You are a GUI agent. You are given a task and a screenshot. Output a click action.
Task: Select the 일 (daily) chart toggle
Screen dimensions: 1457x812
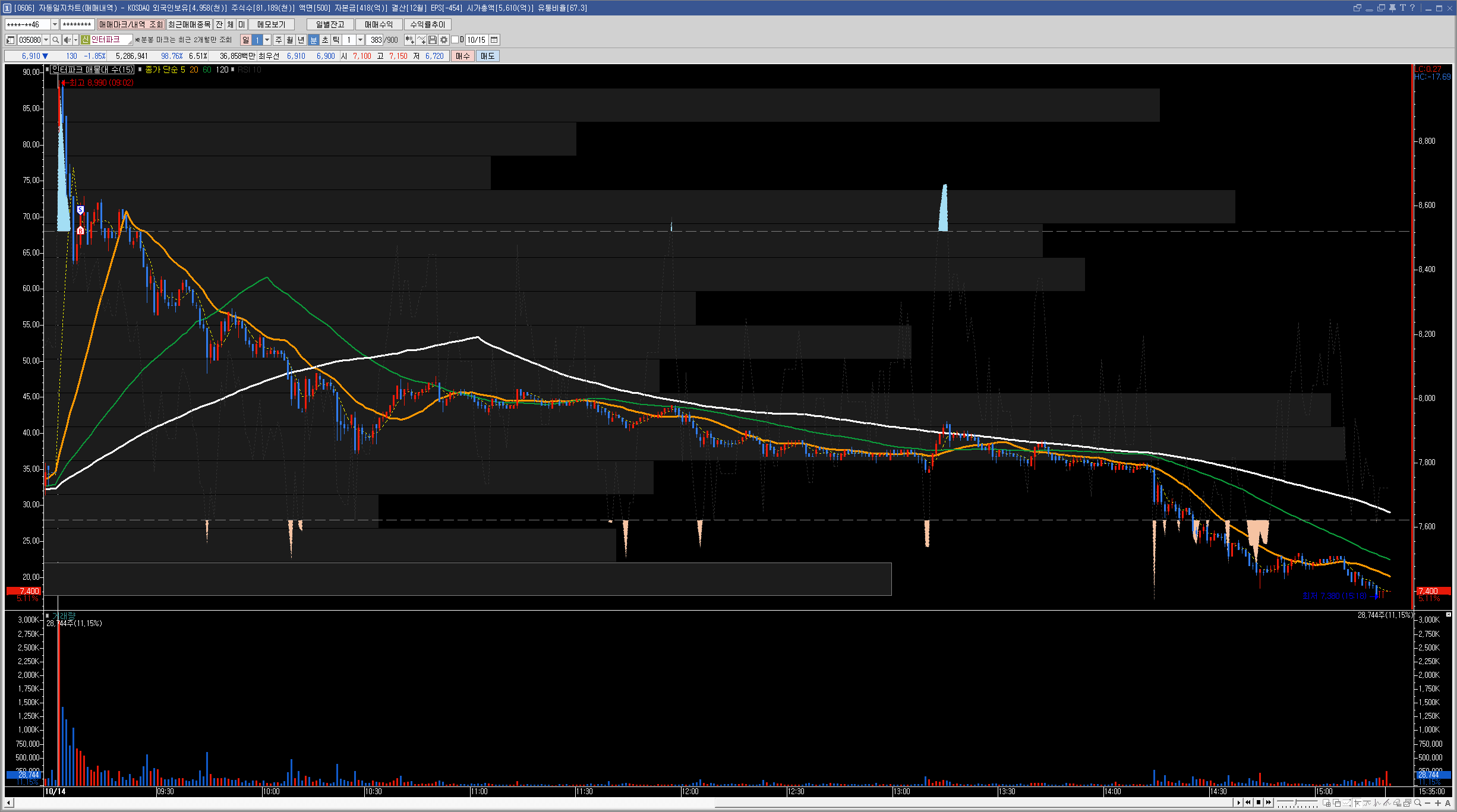246,40
